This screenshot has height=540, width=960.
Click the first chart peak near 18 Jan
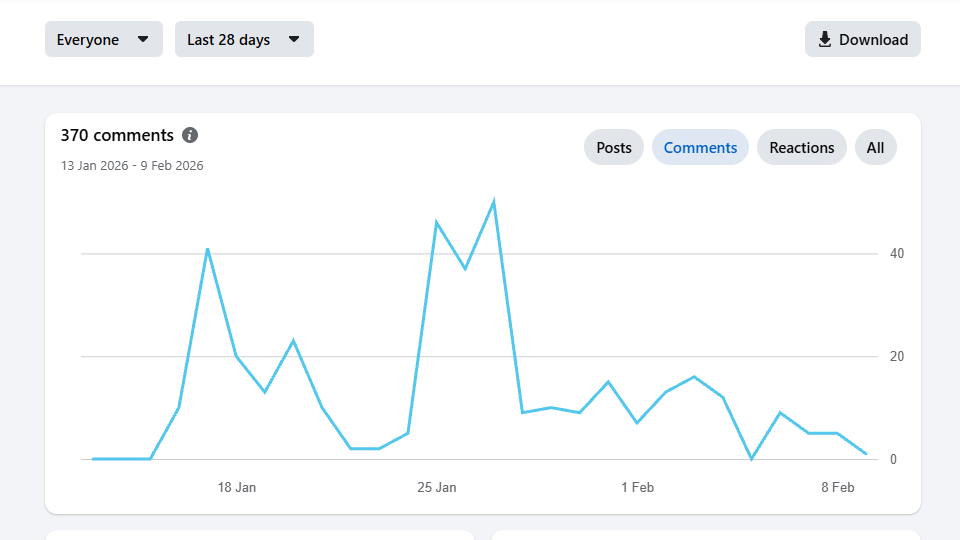(207, 249)
